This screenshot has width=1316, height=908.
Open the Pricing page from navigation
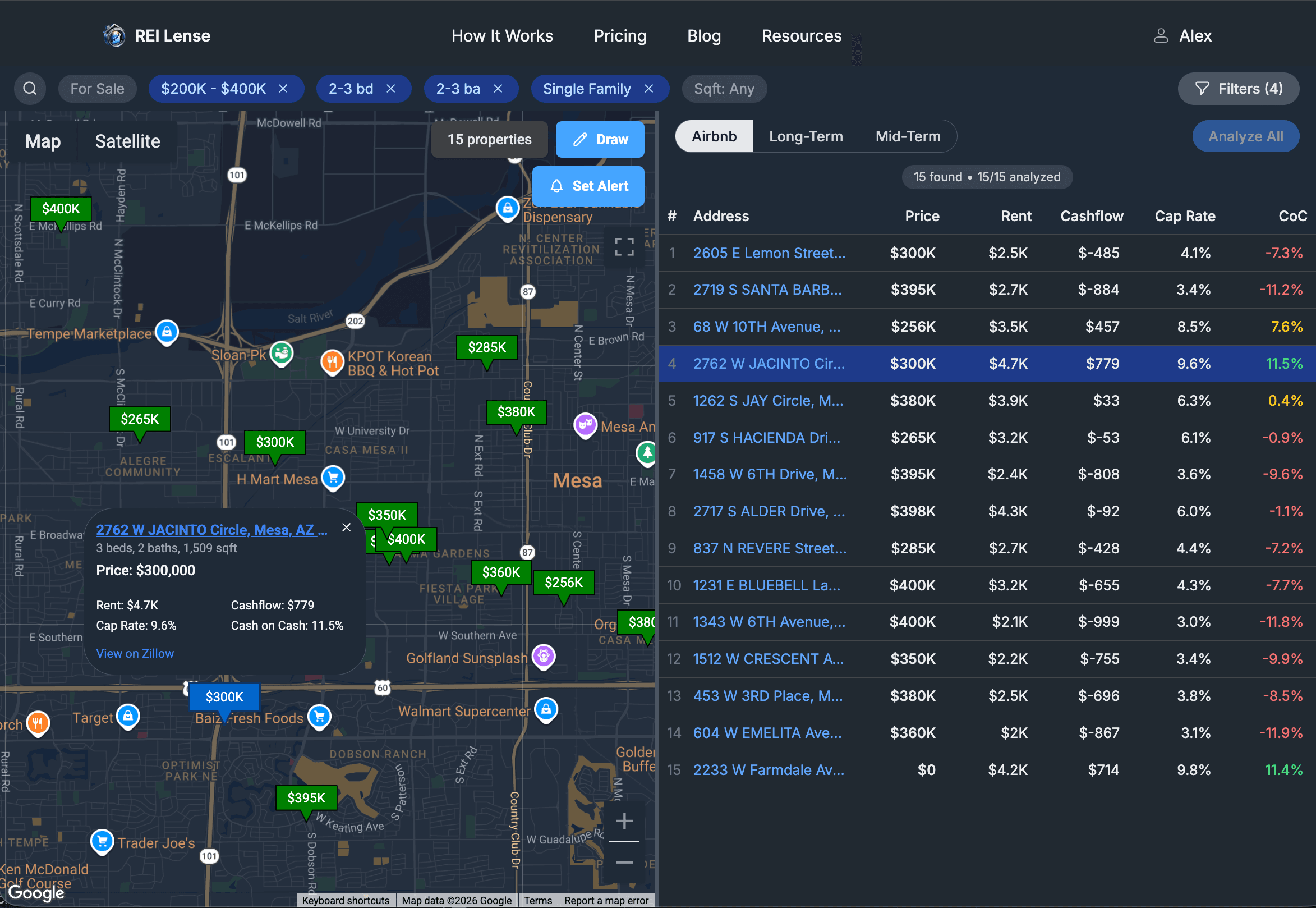[620, 35]
